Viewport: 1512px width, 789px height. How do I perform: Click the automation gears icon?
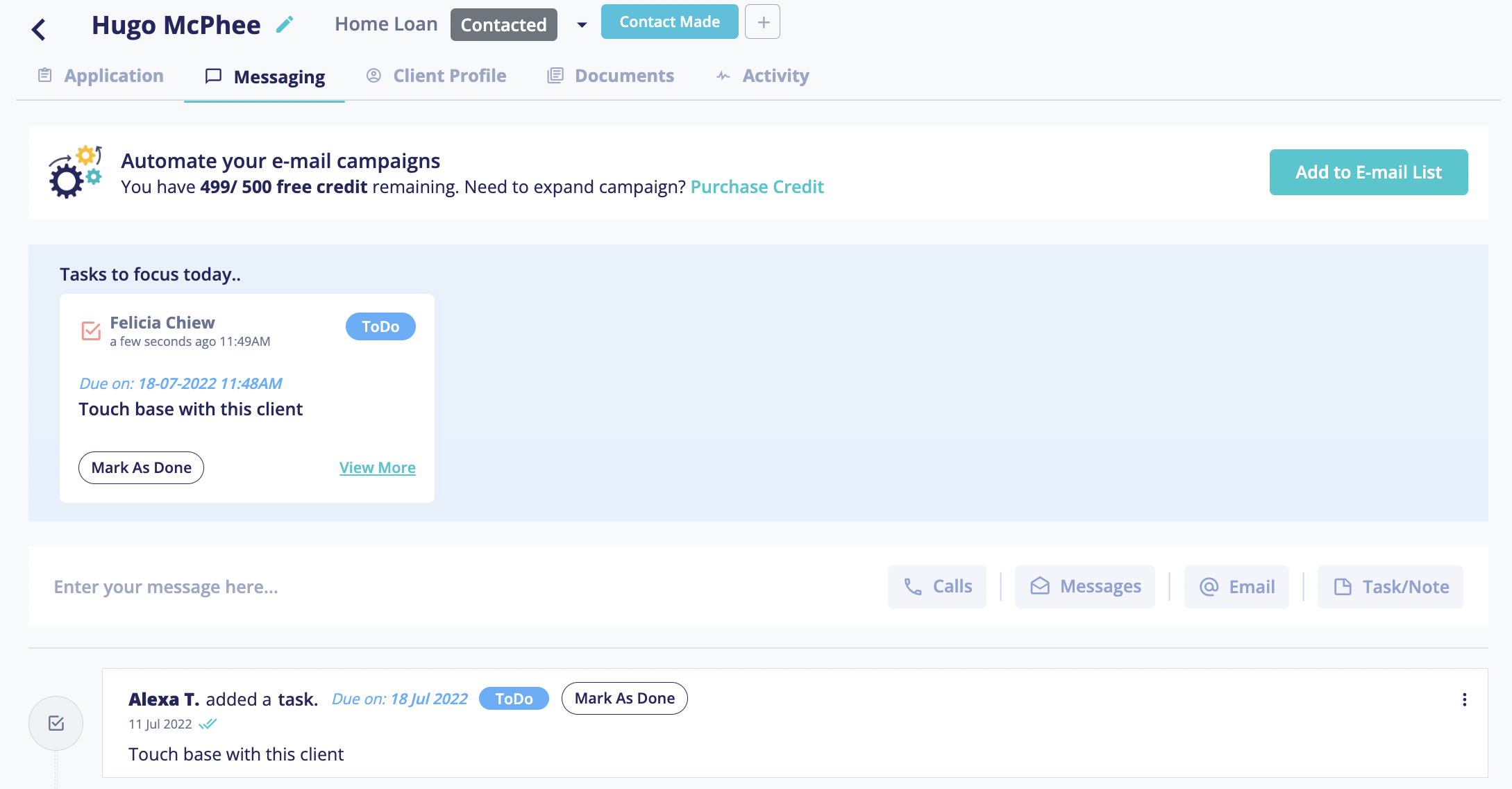pyautogui.click(x=75, y=171)
